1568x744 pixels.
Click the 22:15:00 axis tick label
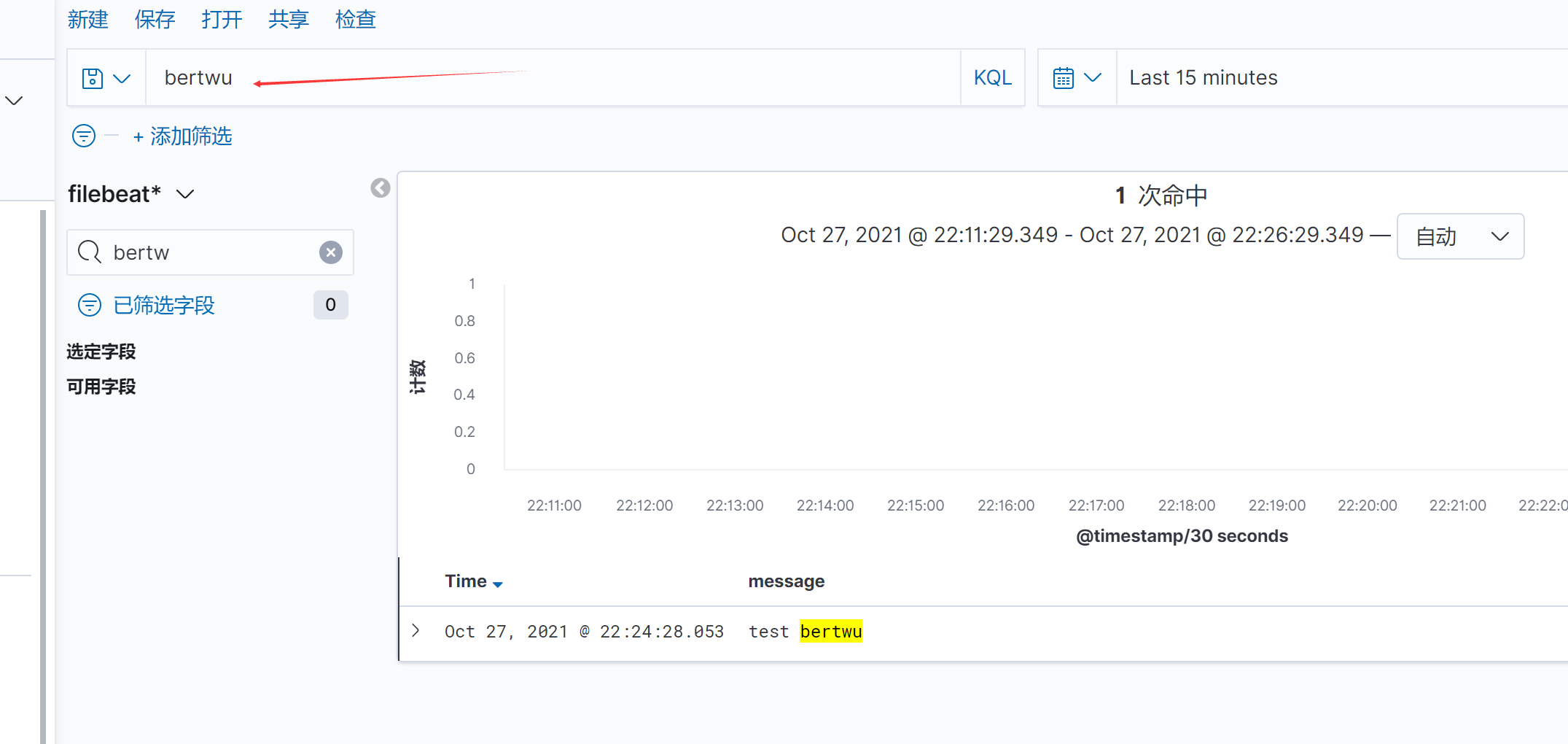[916, 505]
